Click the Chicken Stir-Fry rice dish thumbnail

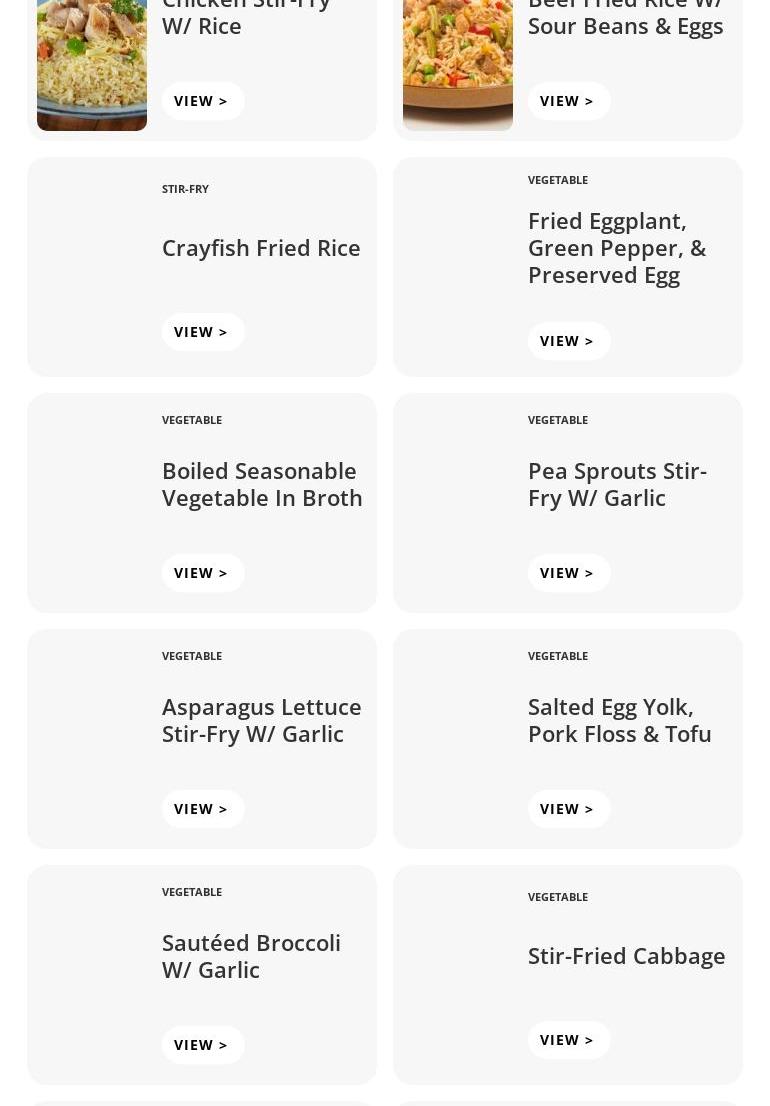(92, 65)
